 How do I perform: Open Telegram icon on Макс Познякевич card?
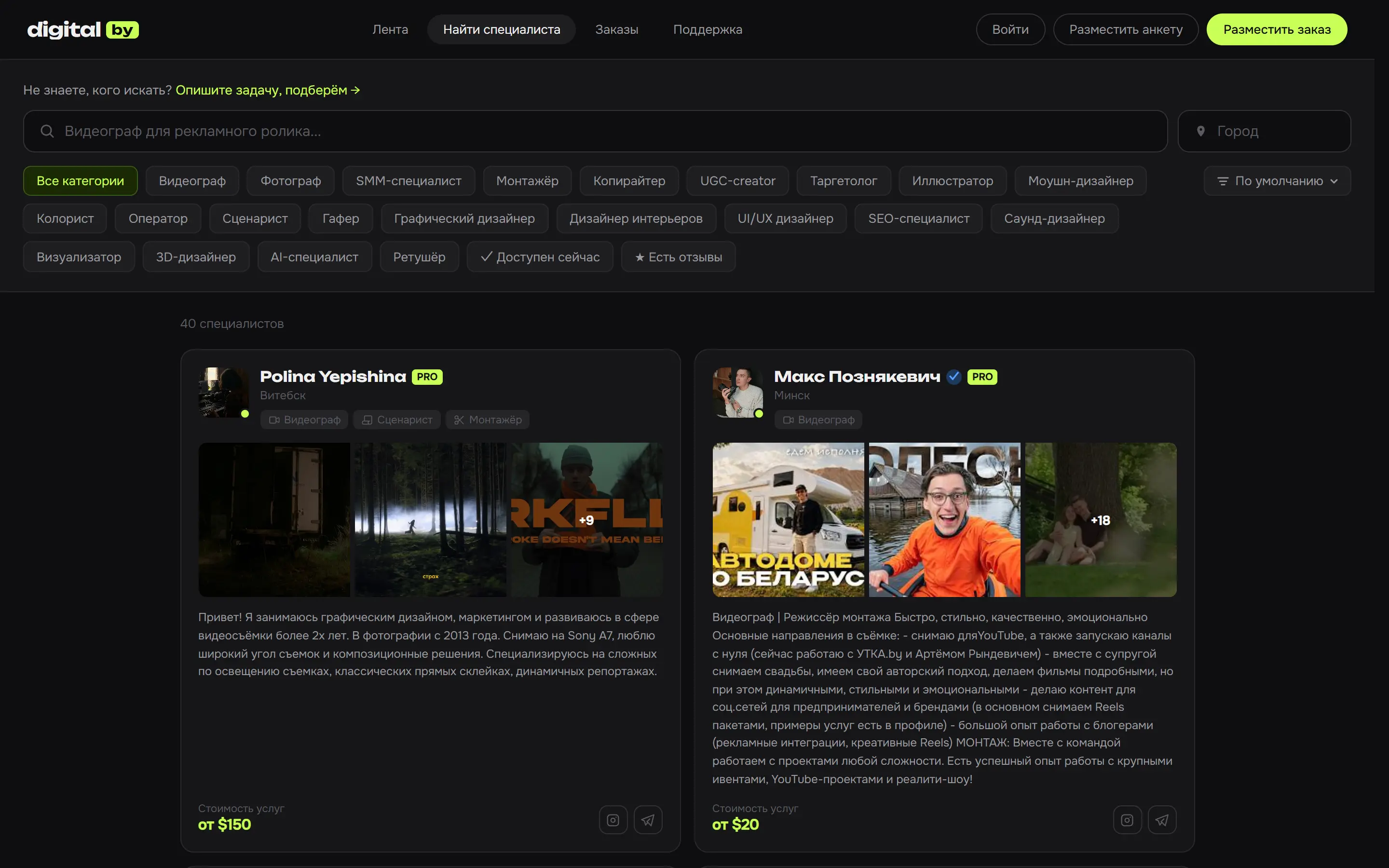(1162, 820)
